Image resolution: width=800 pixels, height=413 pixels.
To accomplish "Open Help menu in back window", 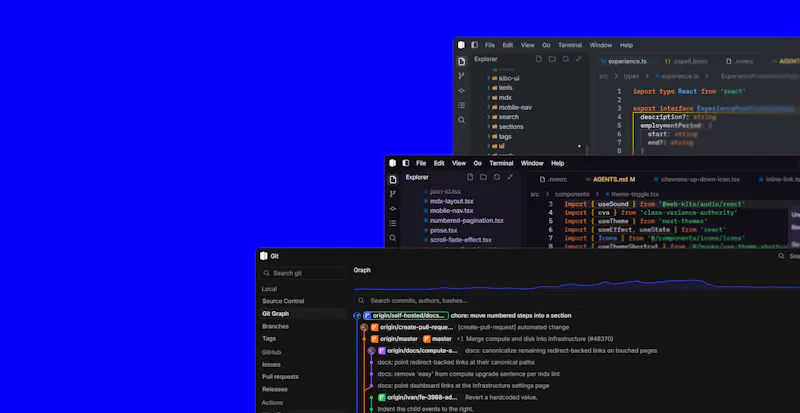I will pos(626,45).
